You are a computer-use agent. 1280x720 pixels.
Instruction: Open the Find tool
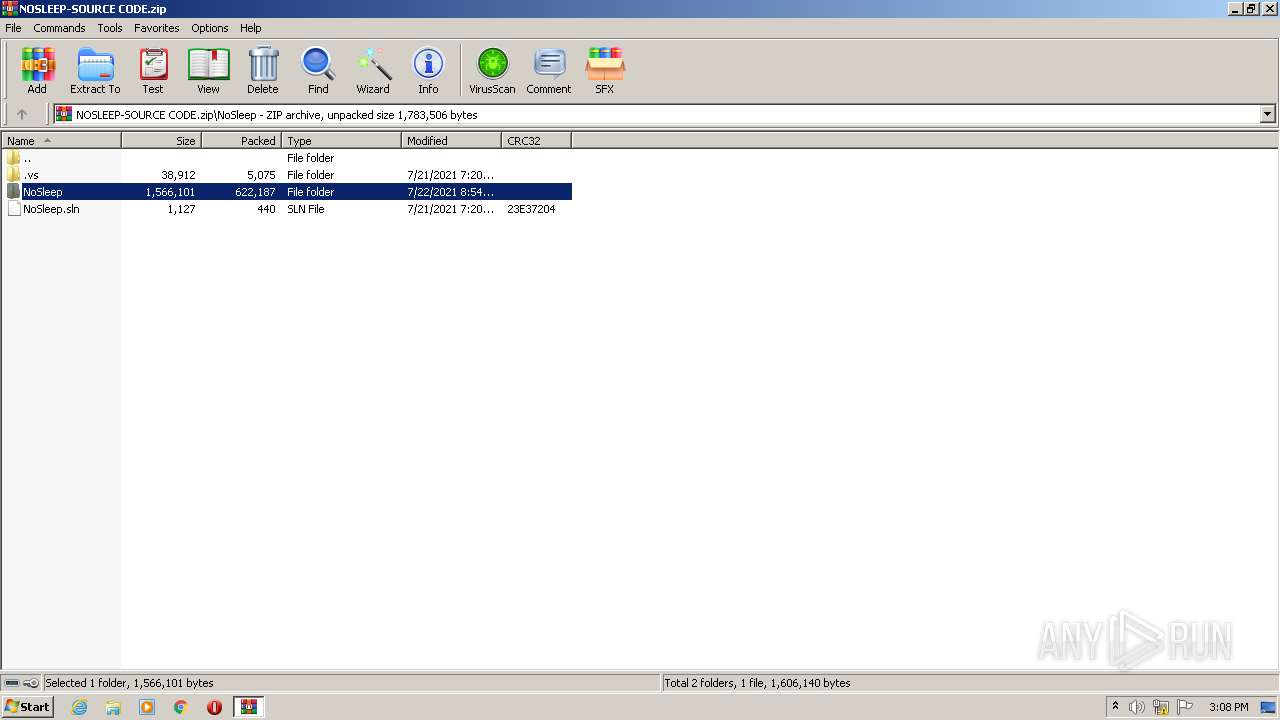click(318, 70)
